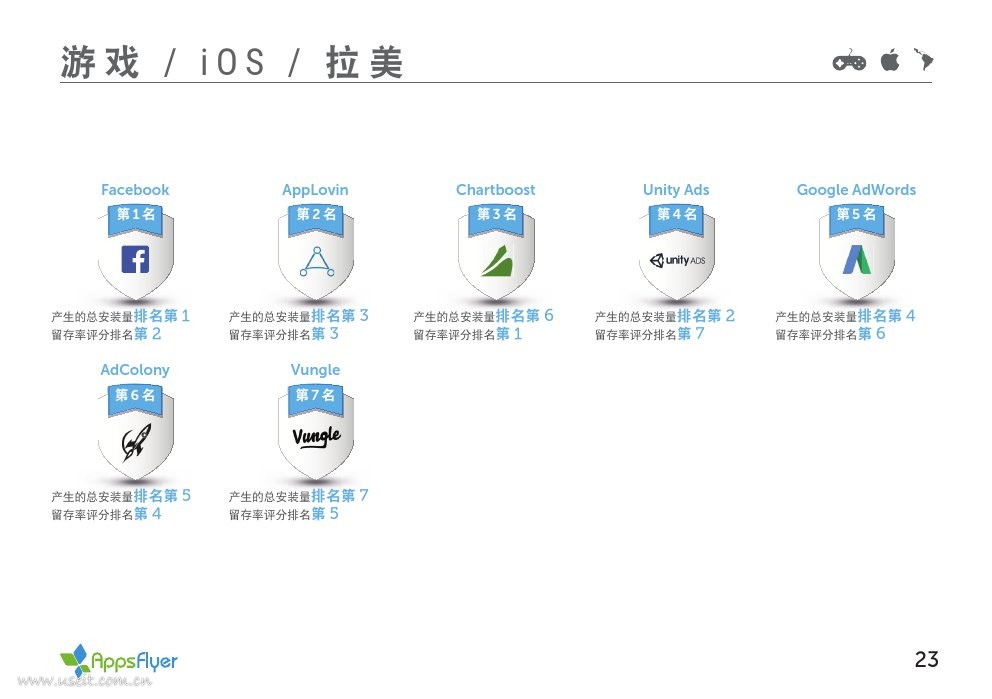
Task: Click the Unity Ads heading text
Action: (676, 190)
